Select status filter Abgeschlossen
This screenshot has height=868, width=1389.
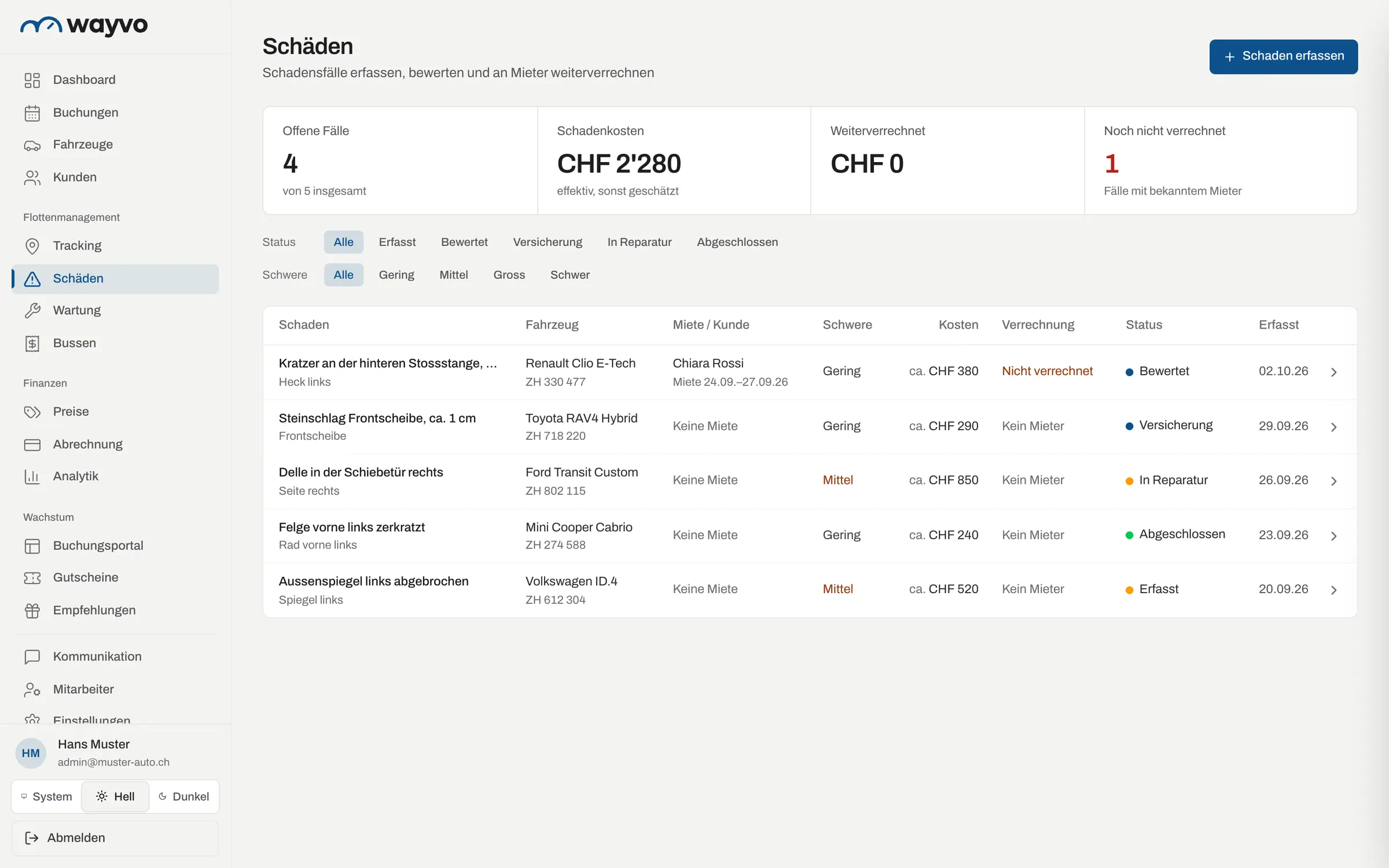click(737, 242)
